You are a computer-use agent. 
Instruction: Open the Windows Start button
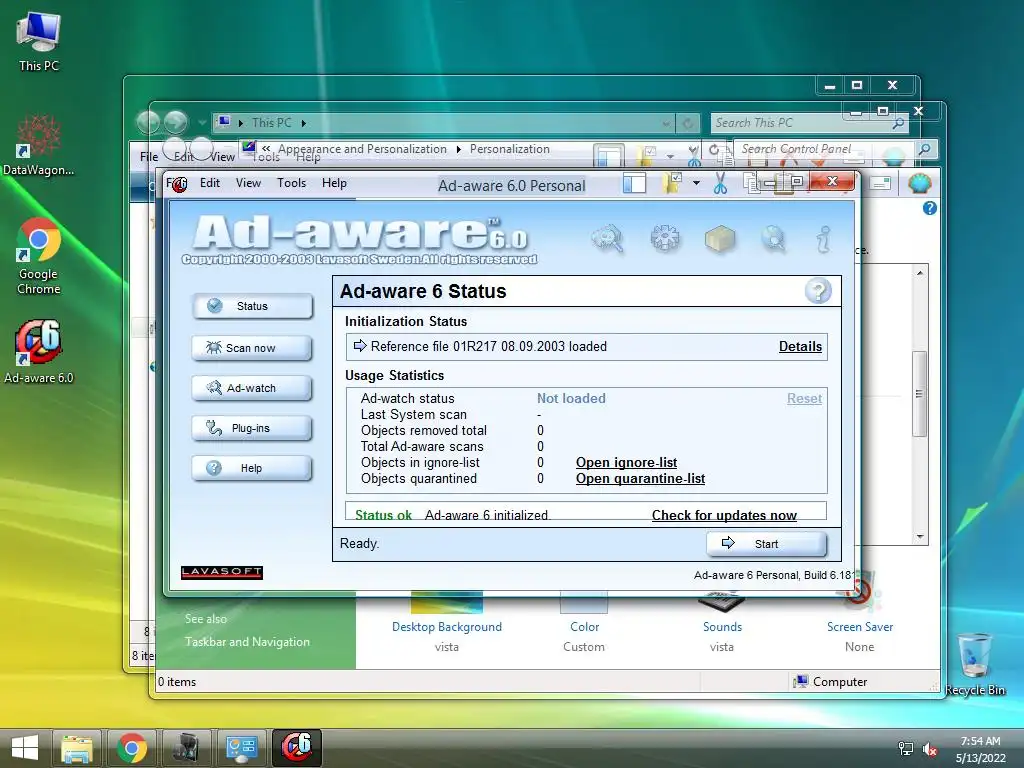tap(25, 748)
